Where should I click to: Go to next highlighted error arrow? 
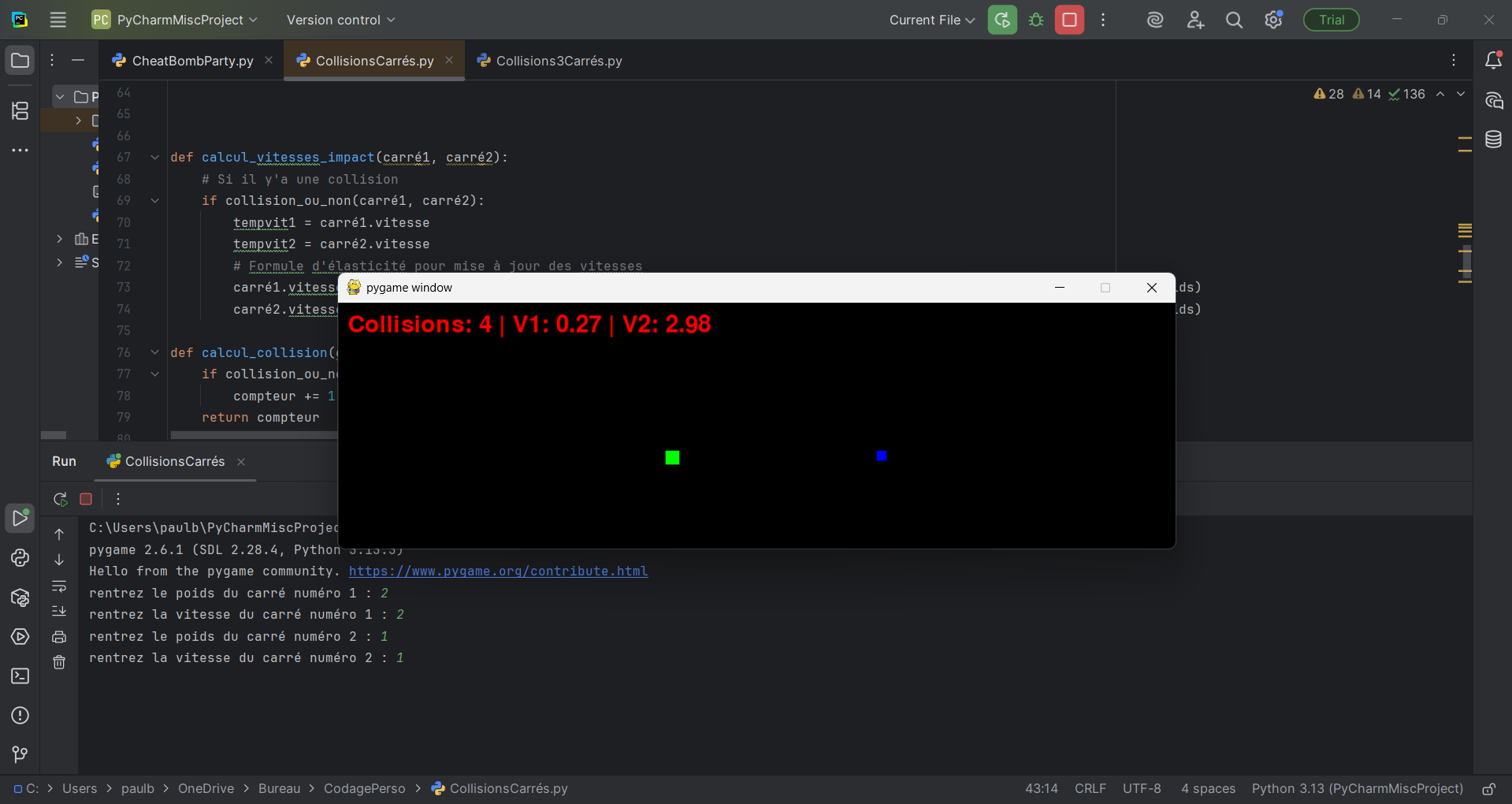[1461, 94]
